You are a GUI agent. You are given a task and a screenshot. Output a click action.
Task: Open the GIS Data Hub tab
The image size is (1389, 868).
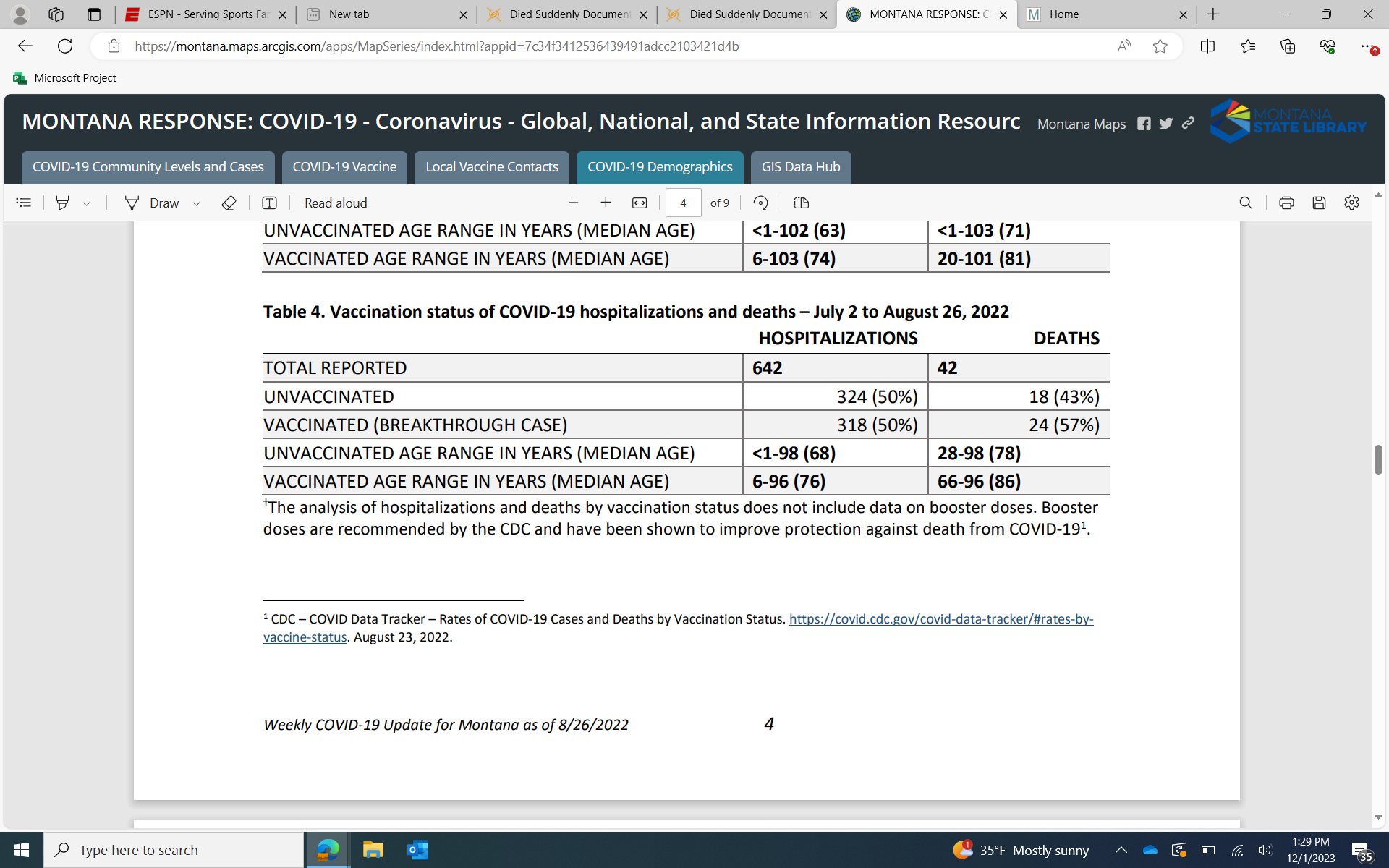click(800, 167)
